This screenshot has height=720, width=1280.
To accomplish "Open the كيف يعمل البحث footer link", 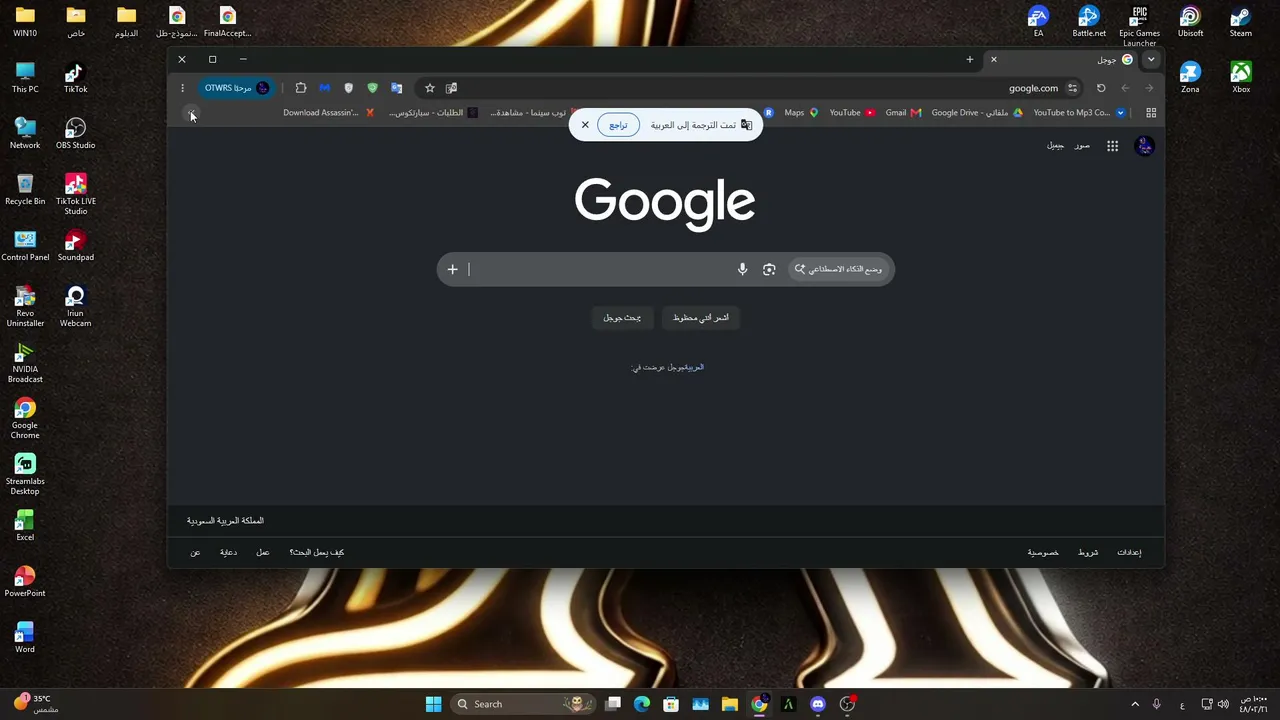I will point(316,552).
